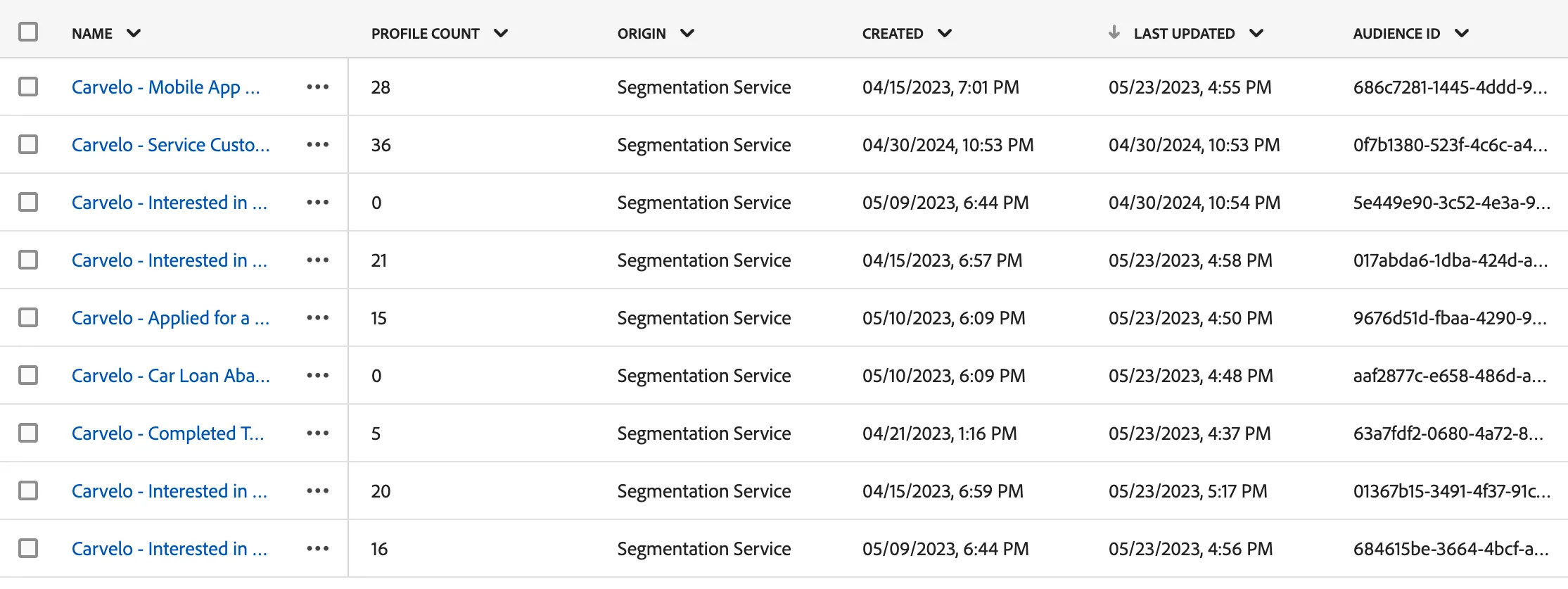The image size is (1568, 589).
Task: Click audience ID aaf2877c-e658-486d-a...
Action: 1451,376
